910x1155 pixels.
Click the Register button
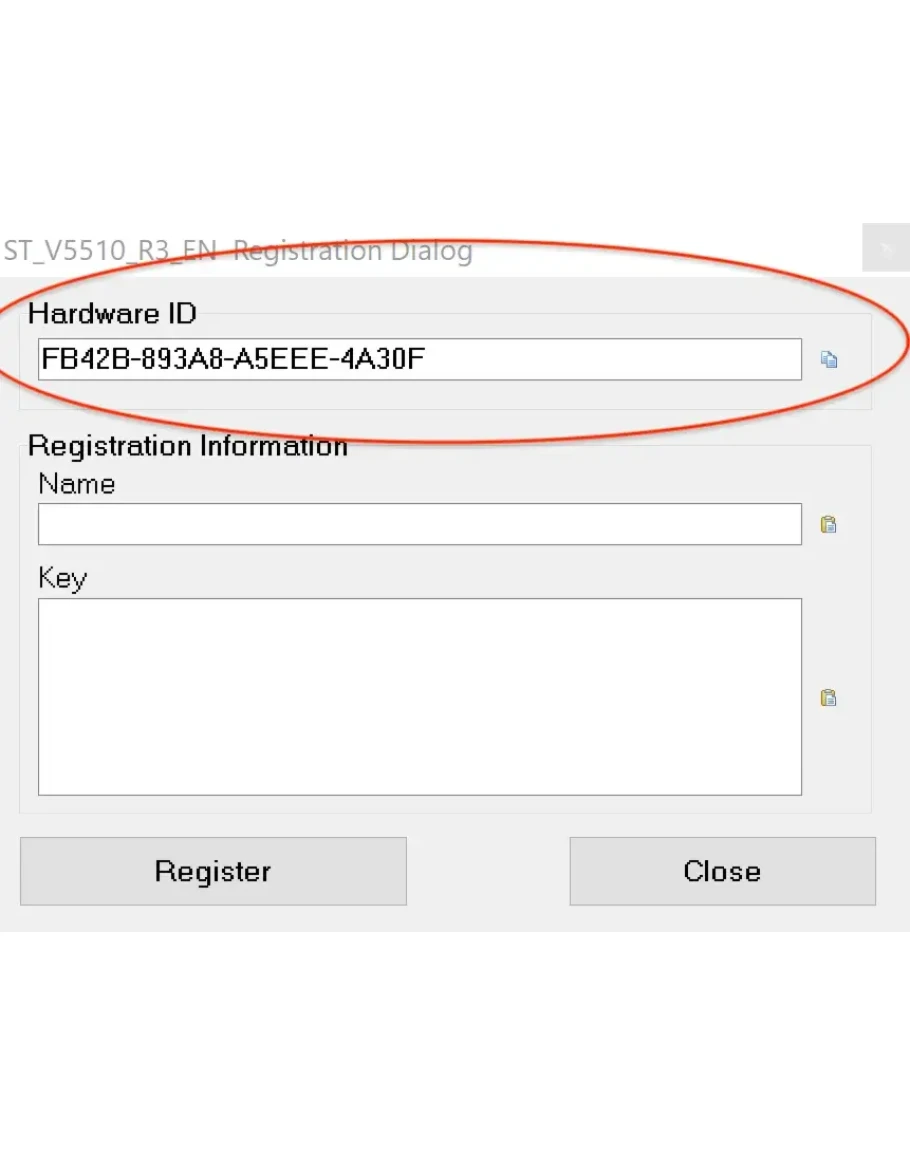click(213, 871)
